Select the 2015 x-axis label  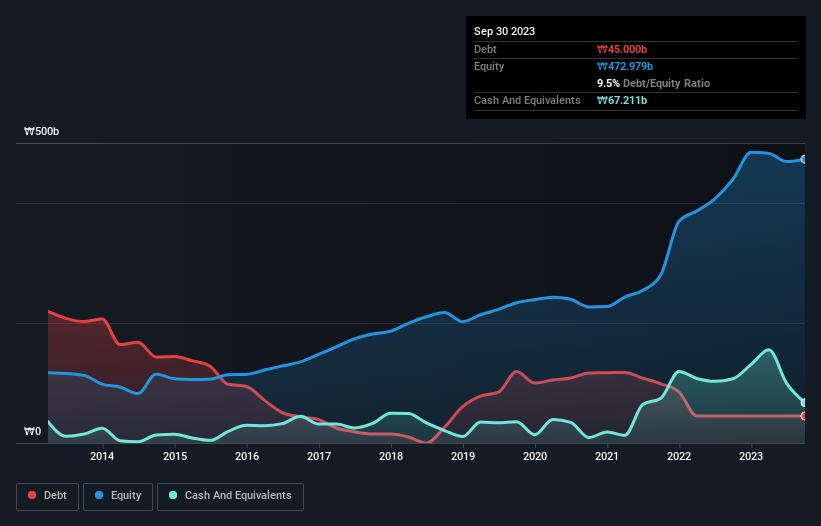[x=175, y=456]
